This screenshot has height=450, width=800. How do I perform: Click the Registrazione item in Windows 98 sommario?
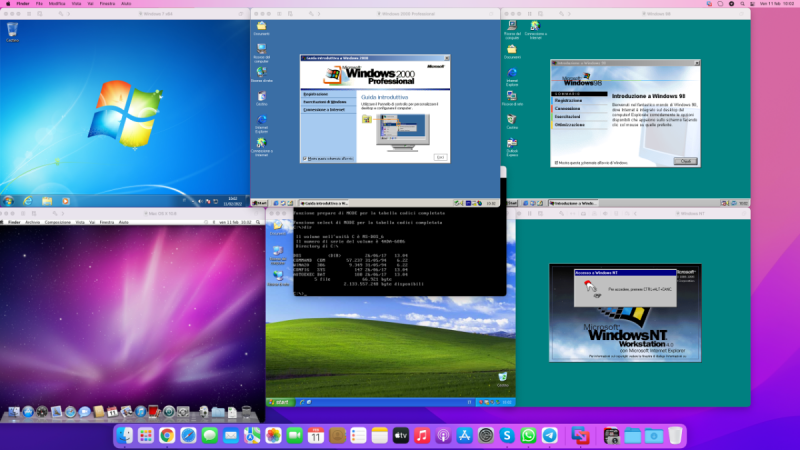tap(568, 100)
